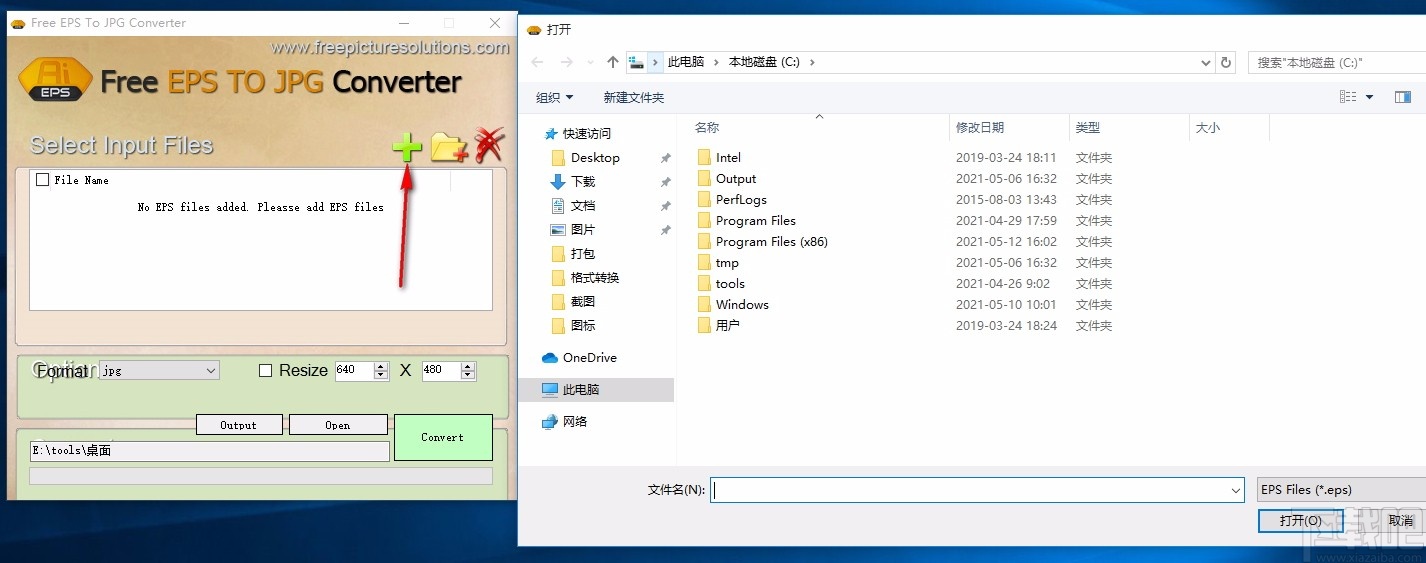Select the Program Files (x86) folder
Viewport: 1426px width, 563px height.
tap(772, 242)
